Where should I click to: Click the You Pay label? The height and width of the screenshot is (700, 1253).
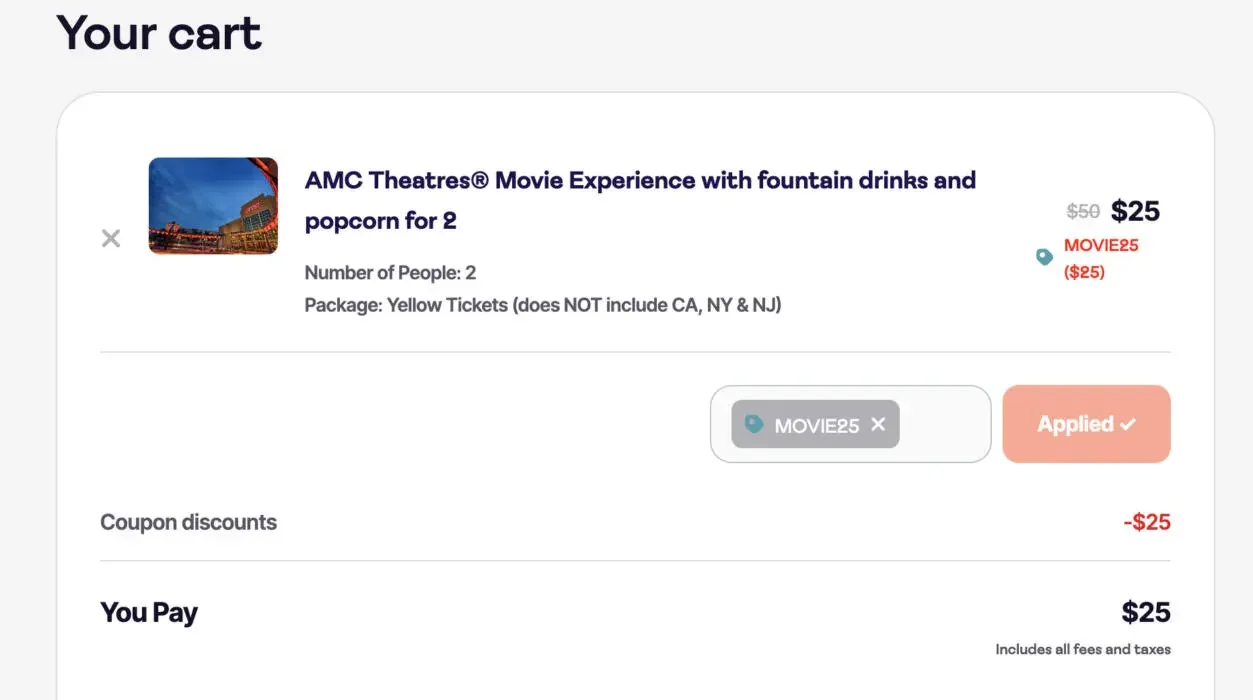coord(149,612)
